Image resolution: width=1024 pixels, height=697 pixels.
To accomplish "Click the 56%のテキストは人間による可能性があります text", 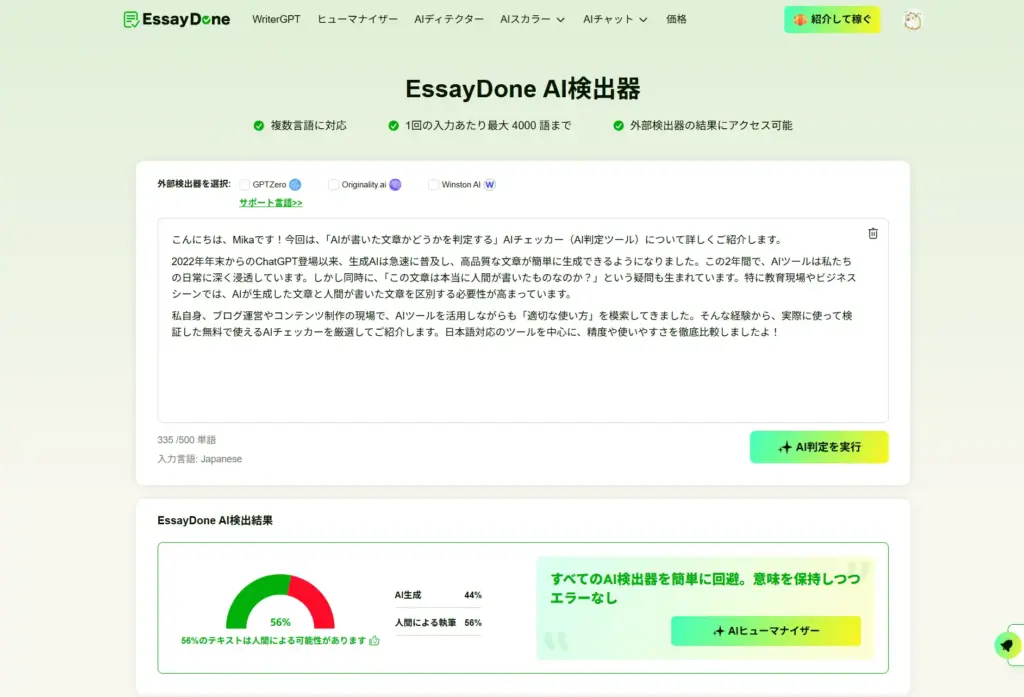I will [273, 640].
